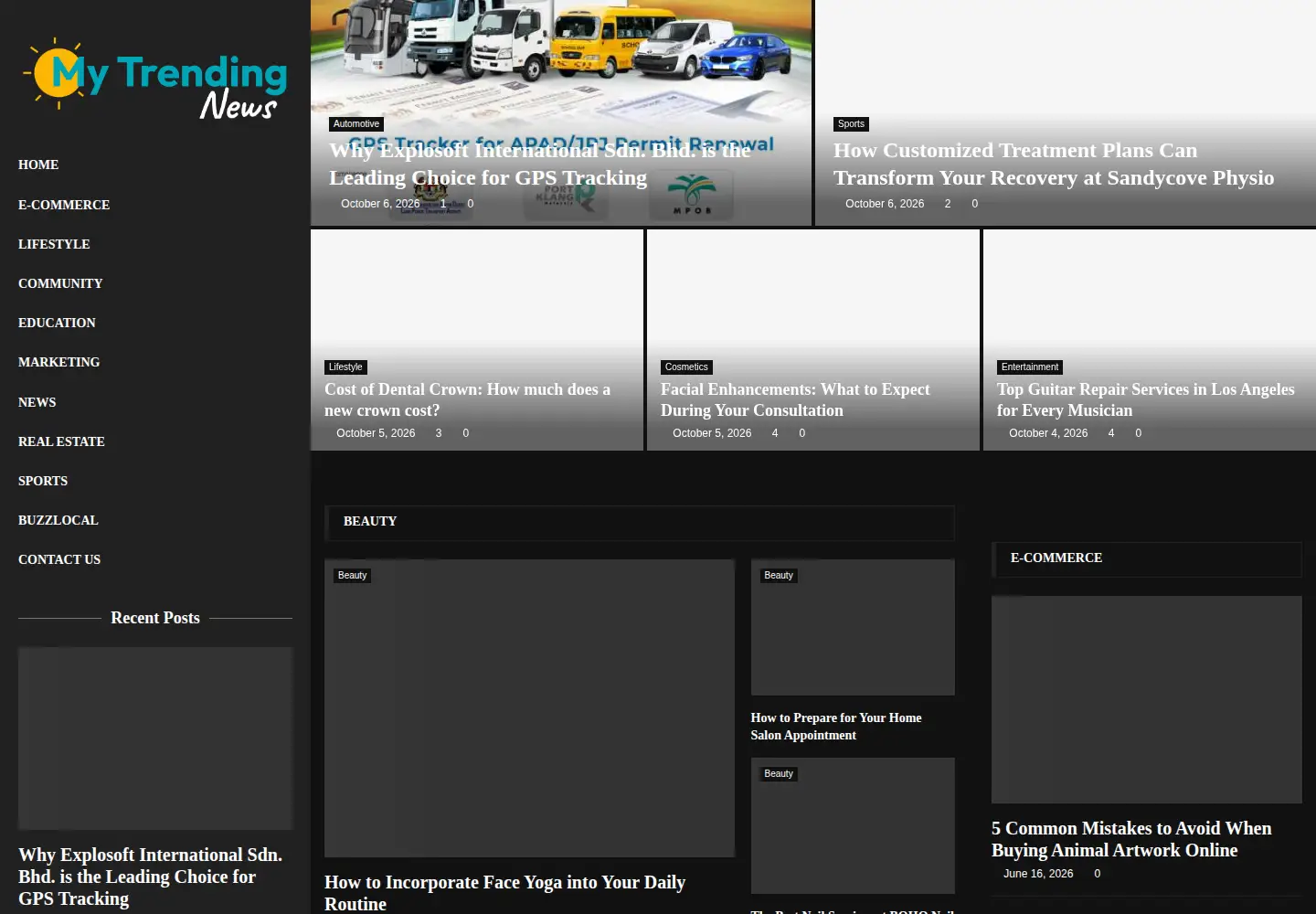Click October 6, 2026 date on Sandycove article
This screenshot has height=914, width=1316.
point(885,204)
